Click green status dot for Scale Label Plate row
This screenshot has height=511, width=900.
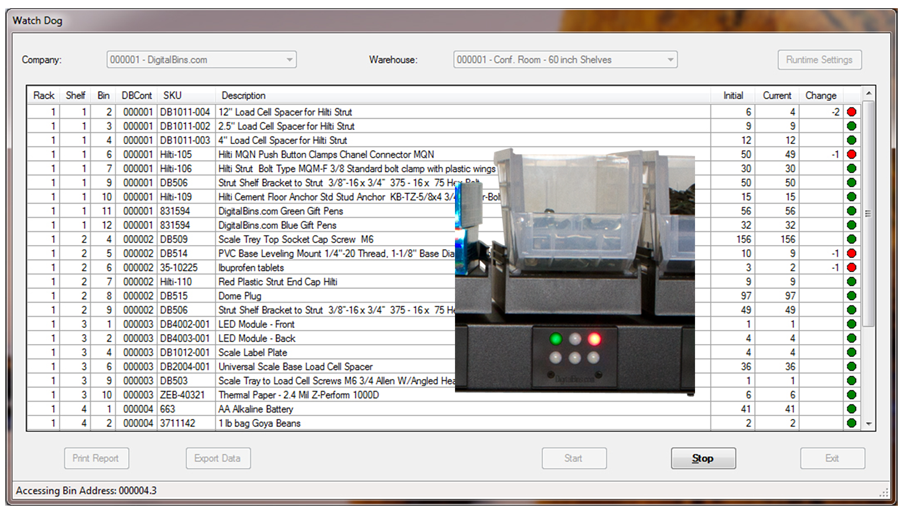tap(851, 353)
